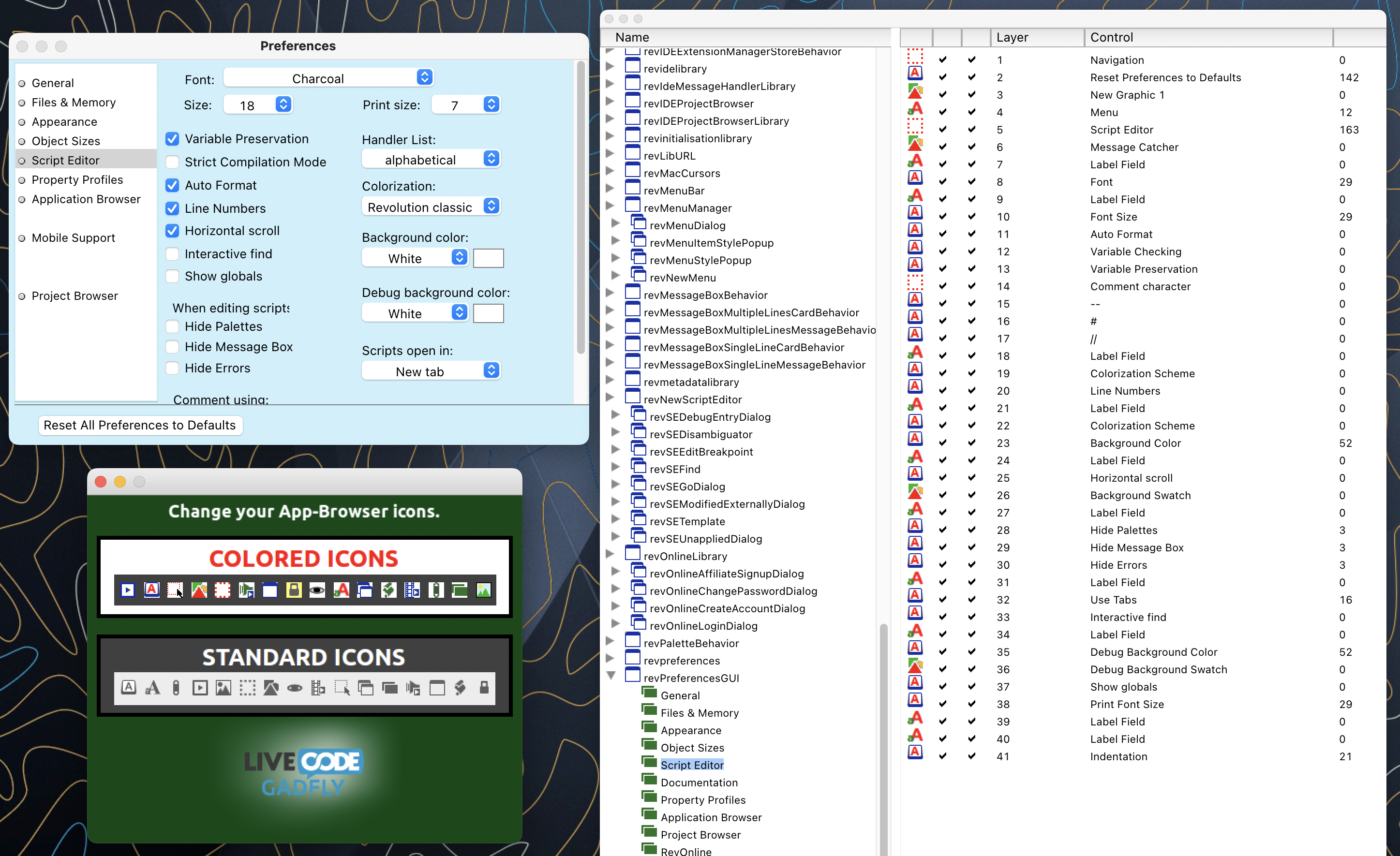Click the eye icon in the colored icons strip

[317, 590]
